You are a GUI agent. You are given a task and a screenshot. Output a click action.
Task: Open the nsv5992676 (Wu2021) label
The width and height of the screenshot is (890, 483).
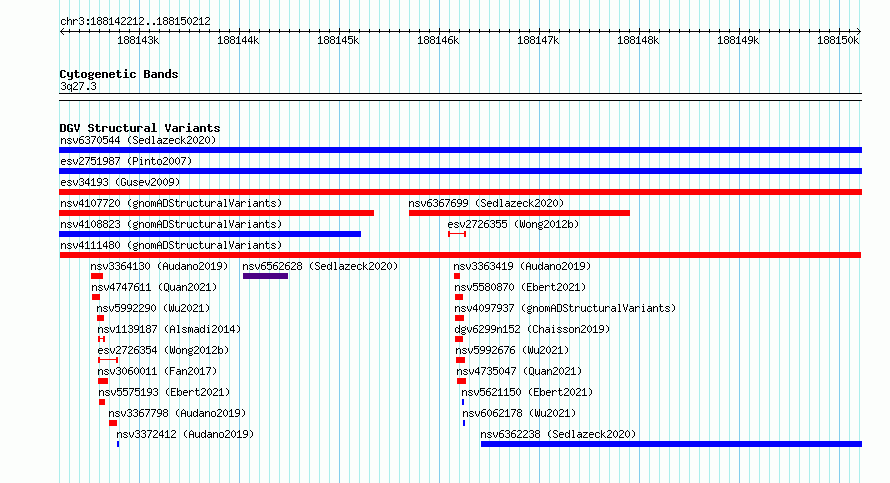512,350
